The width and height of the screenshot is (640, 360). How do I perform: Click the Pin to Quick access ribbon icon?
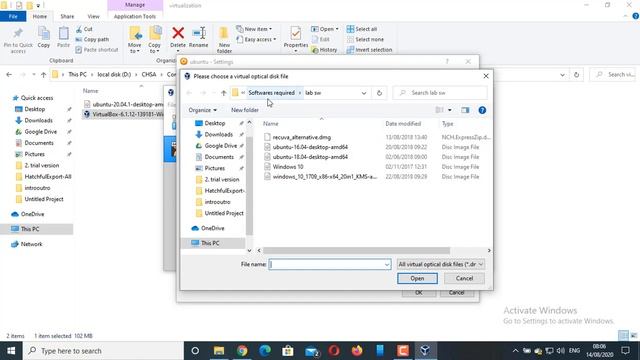click(18, 40)
